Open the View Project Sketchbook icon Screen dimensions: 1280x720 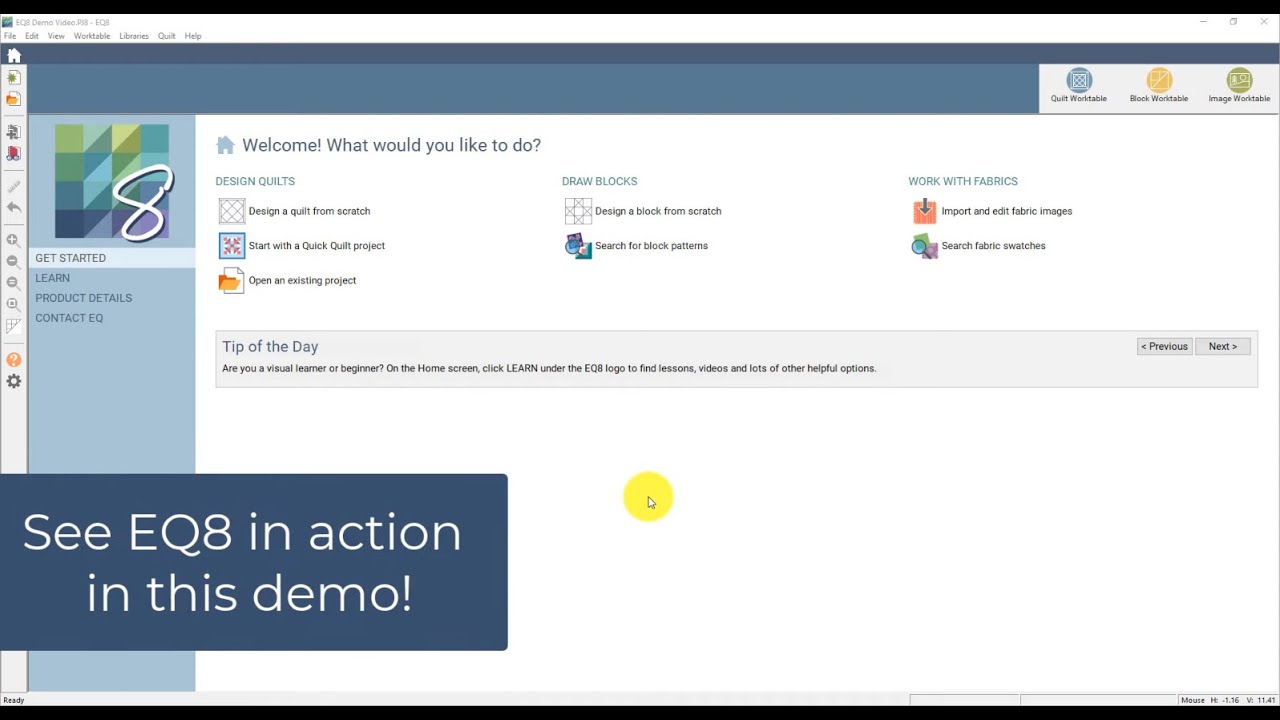pyautogui.click(x=13, y=154)
